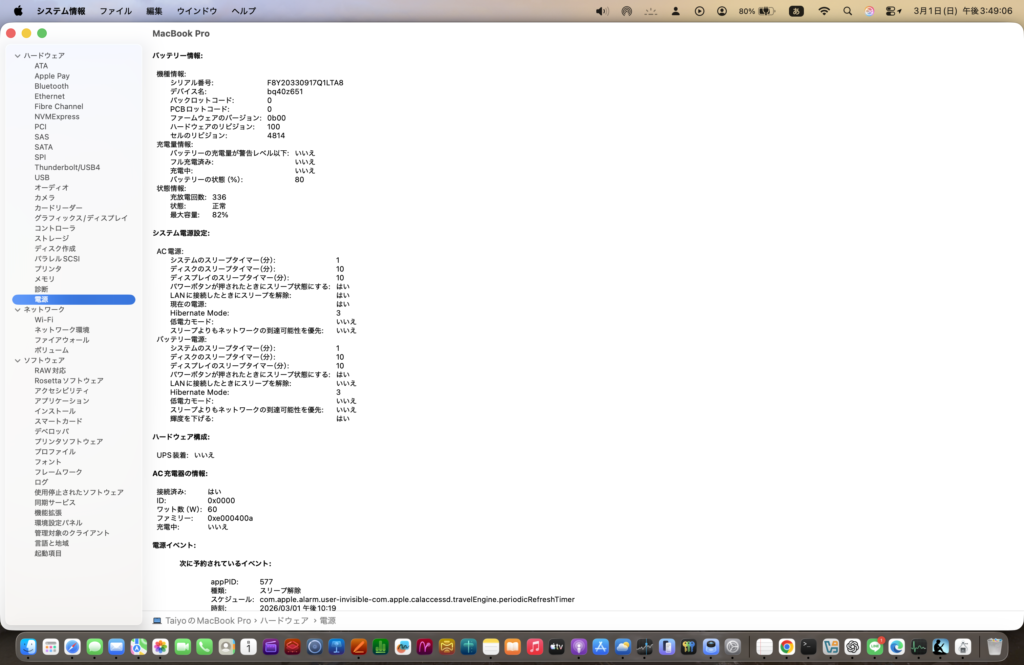Open the Wi-Fi menu bar icon
This screenshot has width=1024, height=665.
coord(824,11)
